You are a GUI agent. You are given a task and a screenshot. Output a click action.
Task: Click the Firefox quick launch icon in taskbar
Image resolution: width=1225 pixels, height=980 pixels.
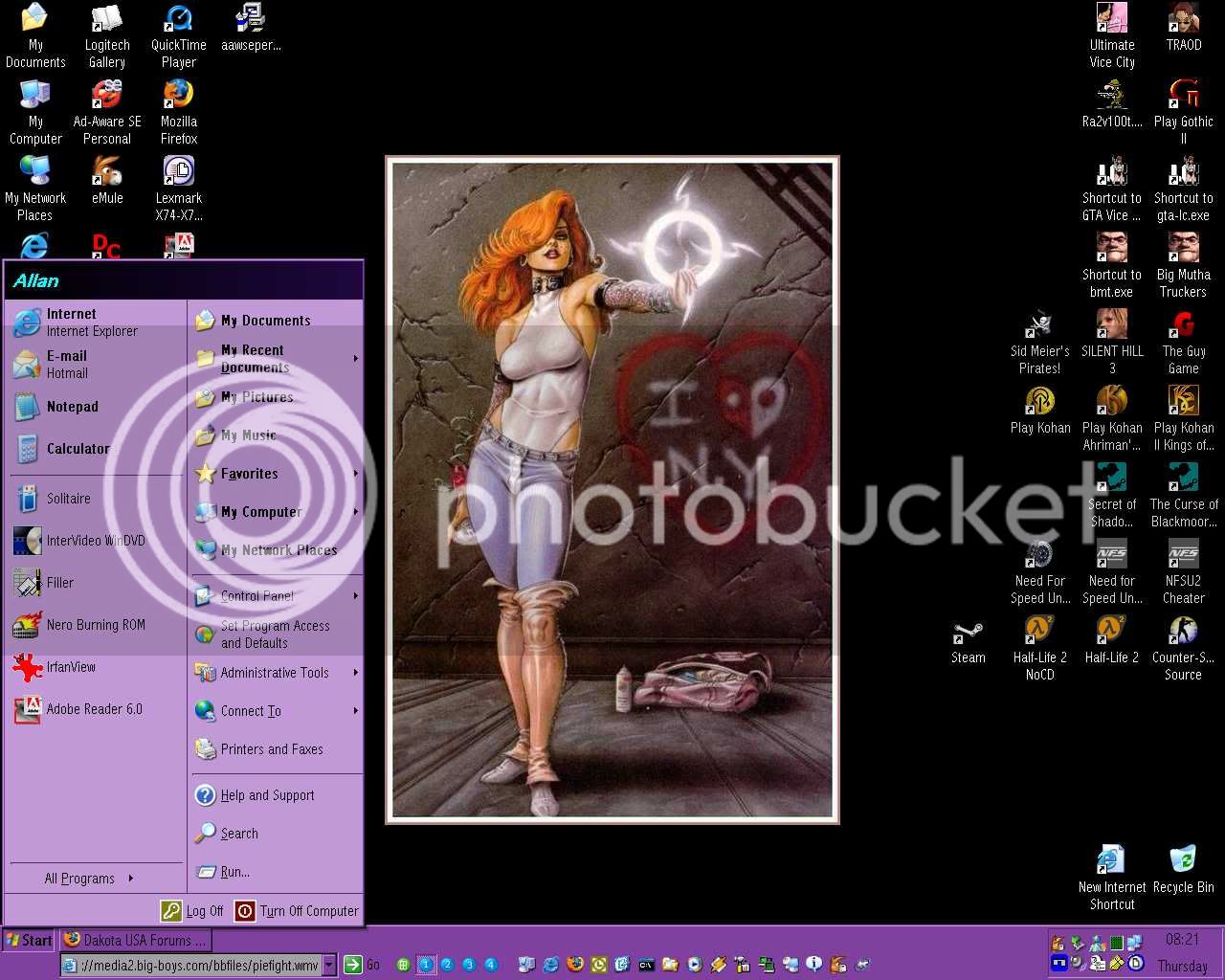574,965
